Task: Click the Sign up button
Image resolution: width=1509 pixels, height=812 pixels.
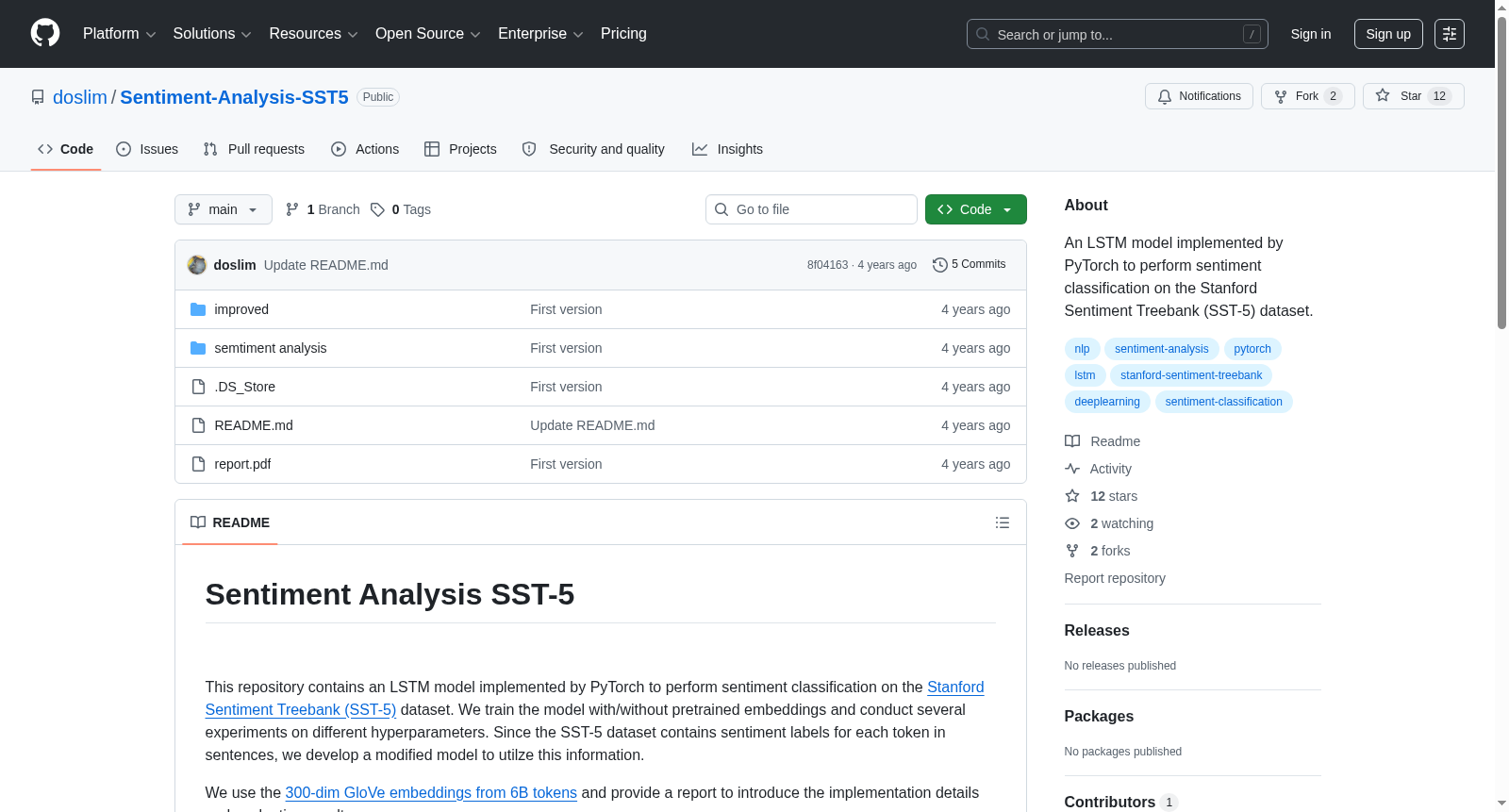Action: click(x=1387, y=34)
